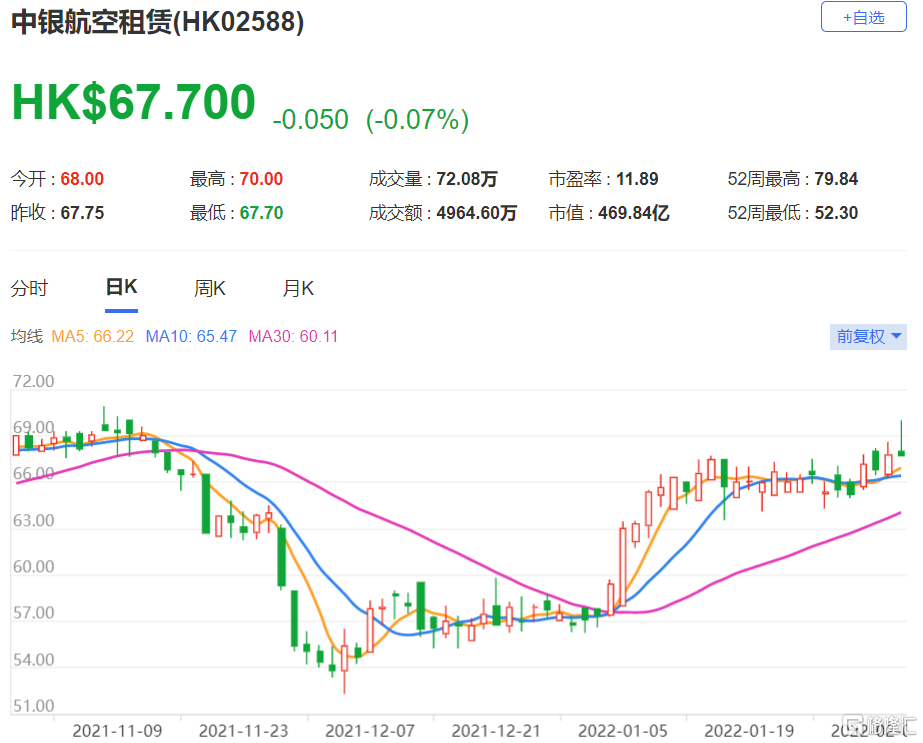
Task: Click the 市值 469.84亿 figure
Action: click(632, 213)
